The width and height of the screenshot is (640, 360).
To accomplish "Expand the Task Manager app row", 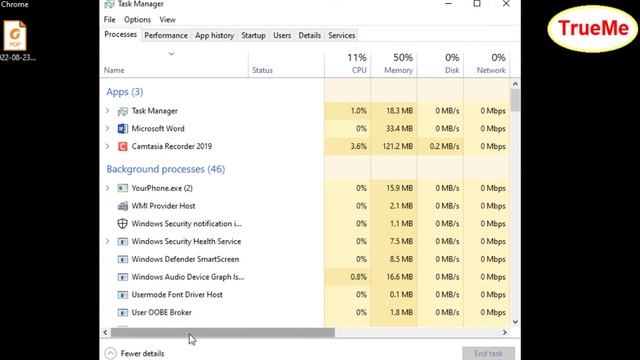I will pyautogui.click(x=107, y=111).
